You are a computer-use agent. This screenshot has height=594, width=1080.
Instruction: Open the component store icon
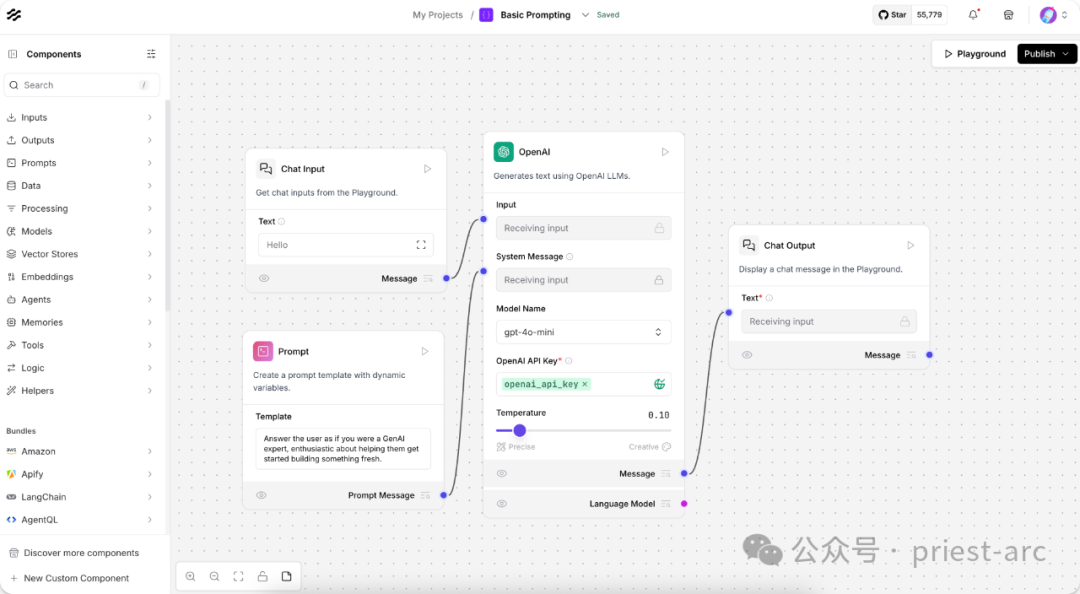click(1008, 14)
